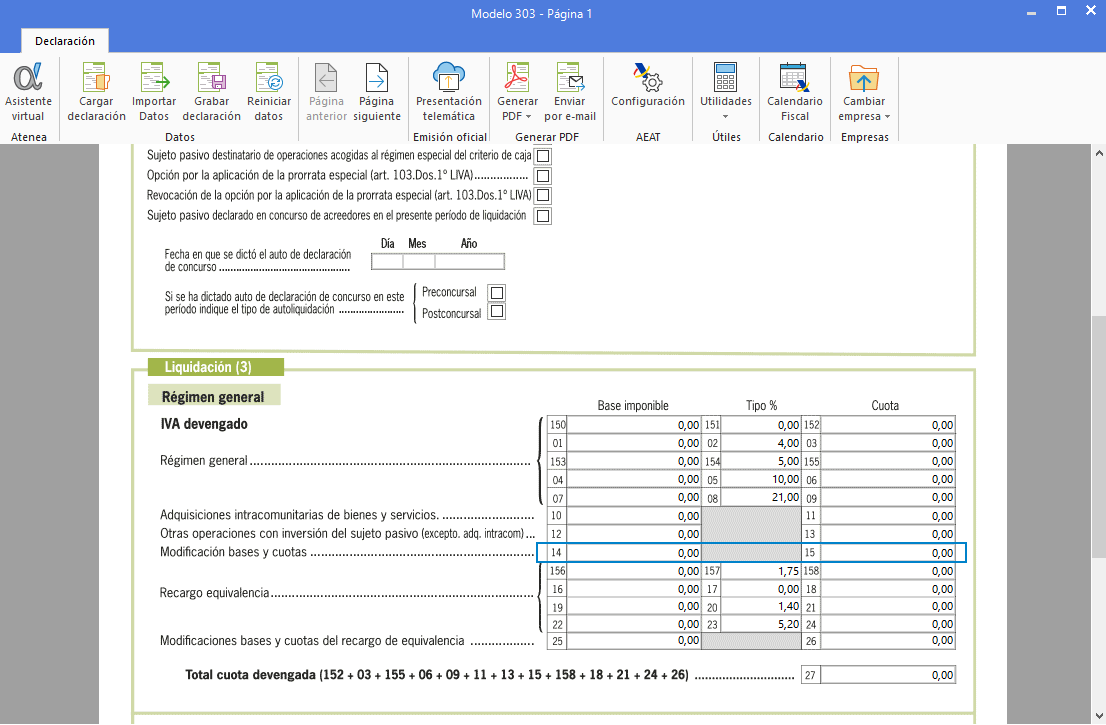Click the 'Régimen general' section heading
This screenshot has height=725, width=1106.
(x=214, y=396)
